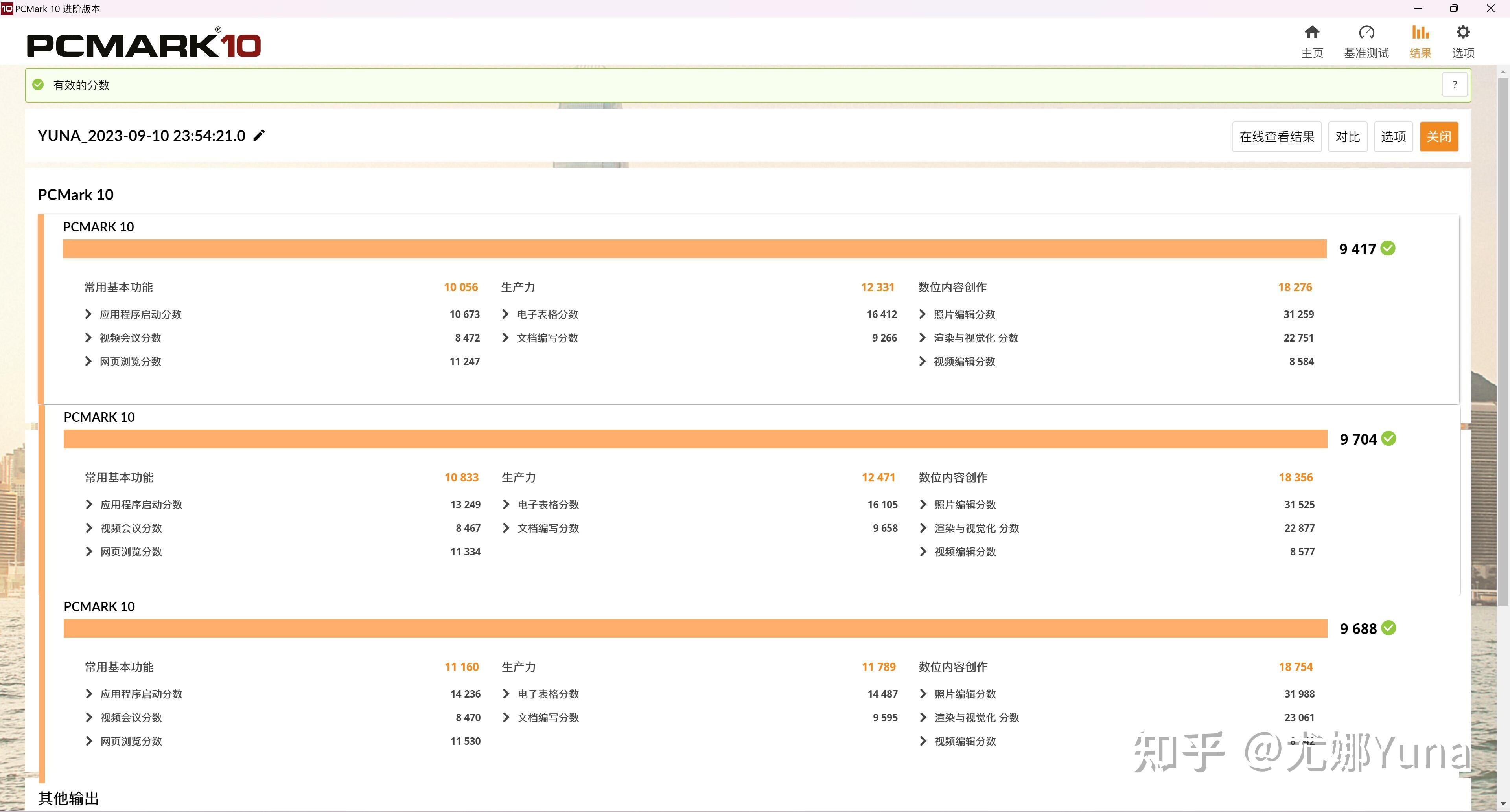Click the question mark help icon

1454,85
